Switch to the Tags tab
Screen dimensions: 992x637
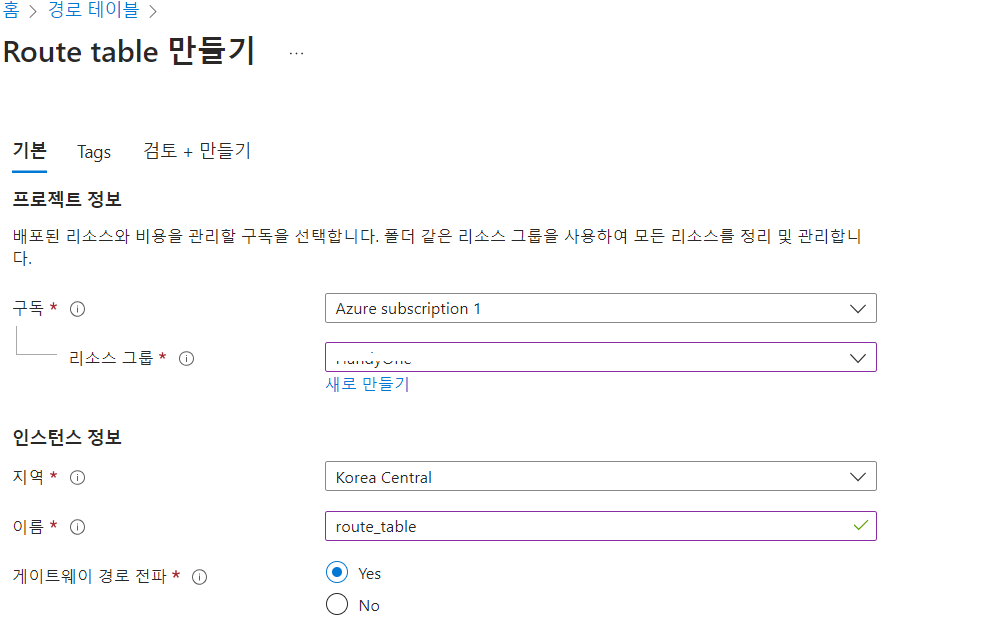point(94,152)
